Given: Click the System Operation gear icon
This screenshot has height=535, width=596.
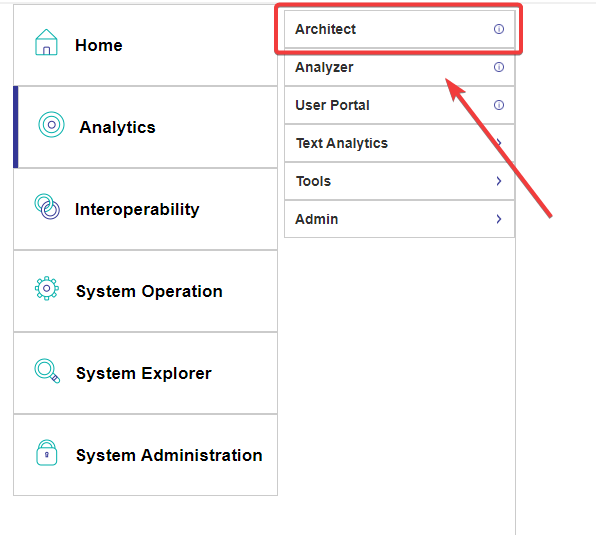Looking at the screenshot, I should tap(47, 288).
